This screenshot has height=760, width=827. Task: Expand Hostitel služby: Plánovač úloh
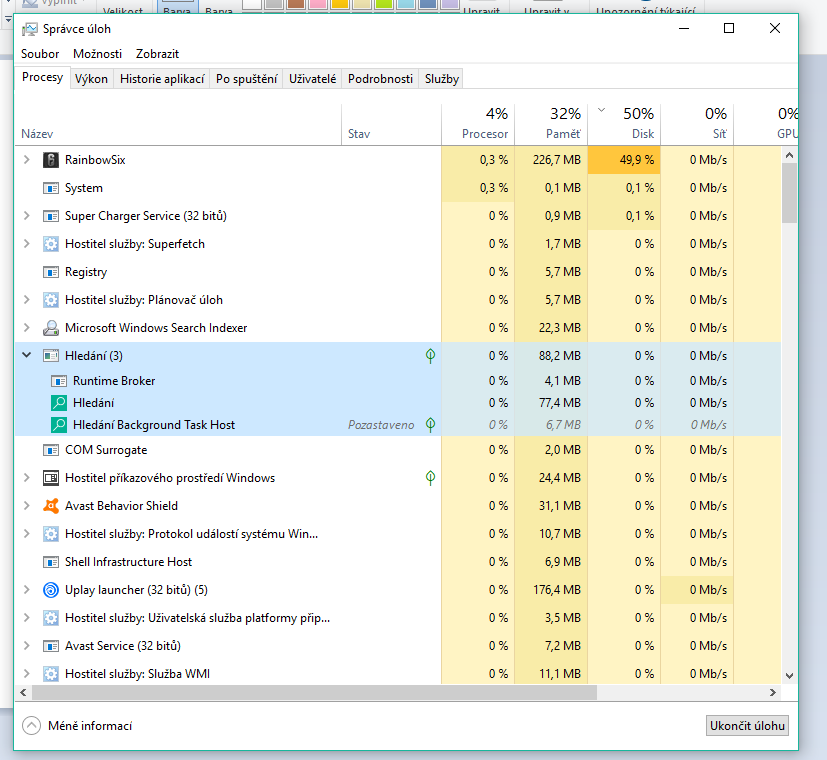point(26,300)
